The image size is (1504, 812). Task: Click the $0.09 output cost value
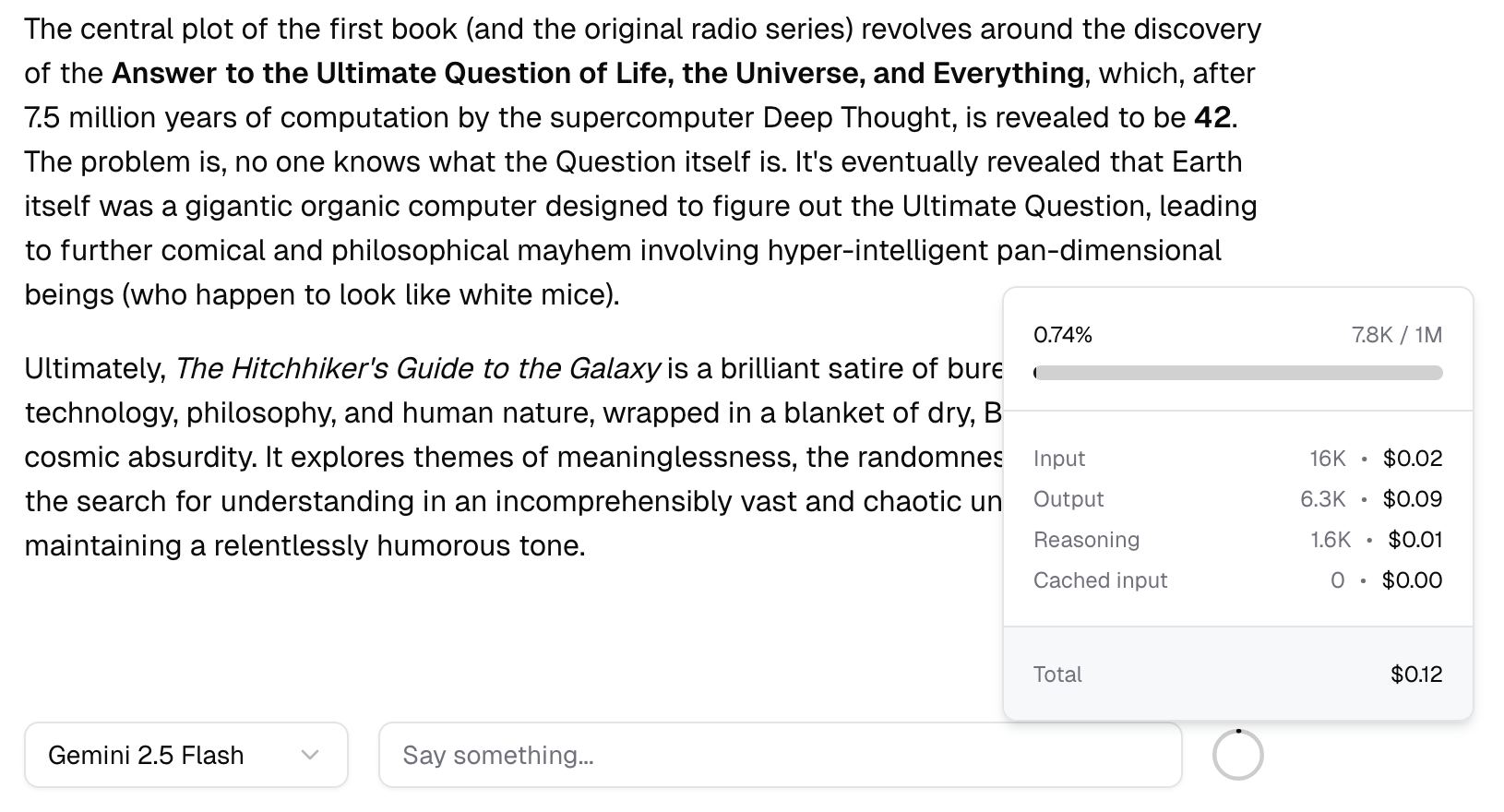click(x=1412, y=499)
